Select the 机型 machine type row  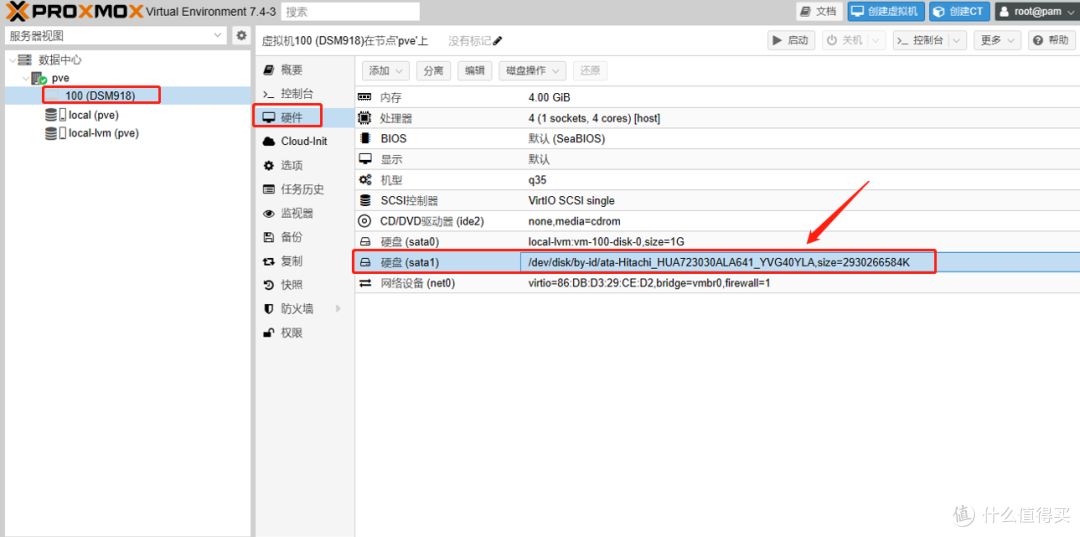[717, 180]
